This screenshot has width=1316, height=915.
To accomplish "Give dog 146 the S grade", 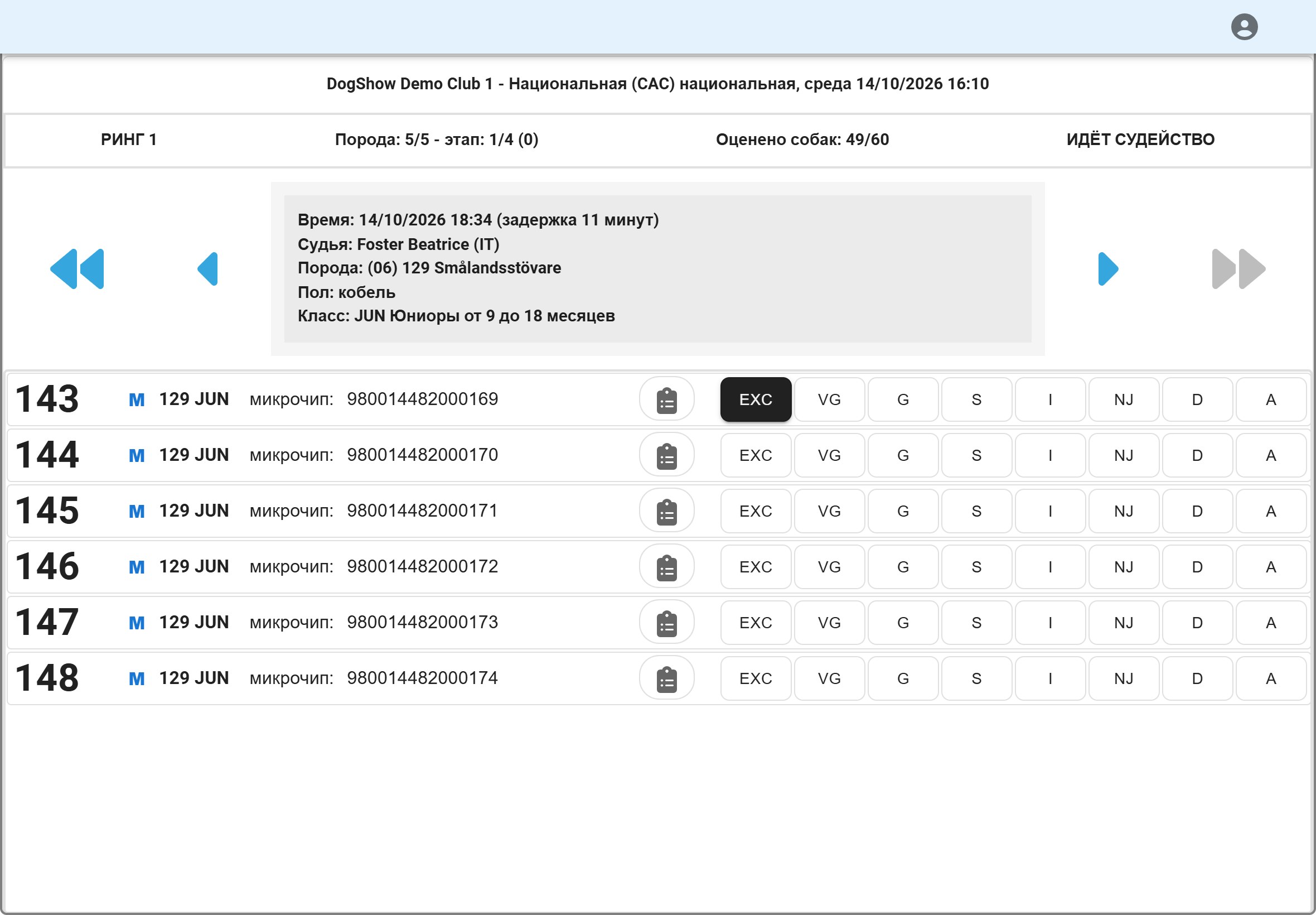I will point(976,567).
